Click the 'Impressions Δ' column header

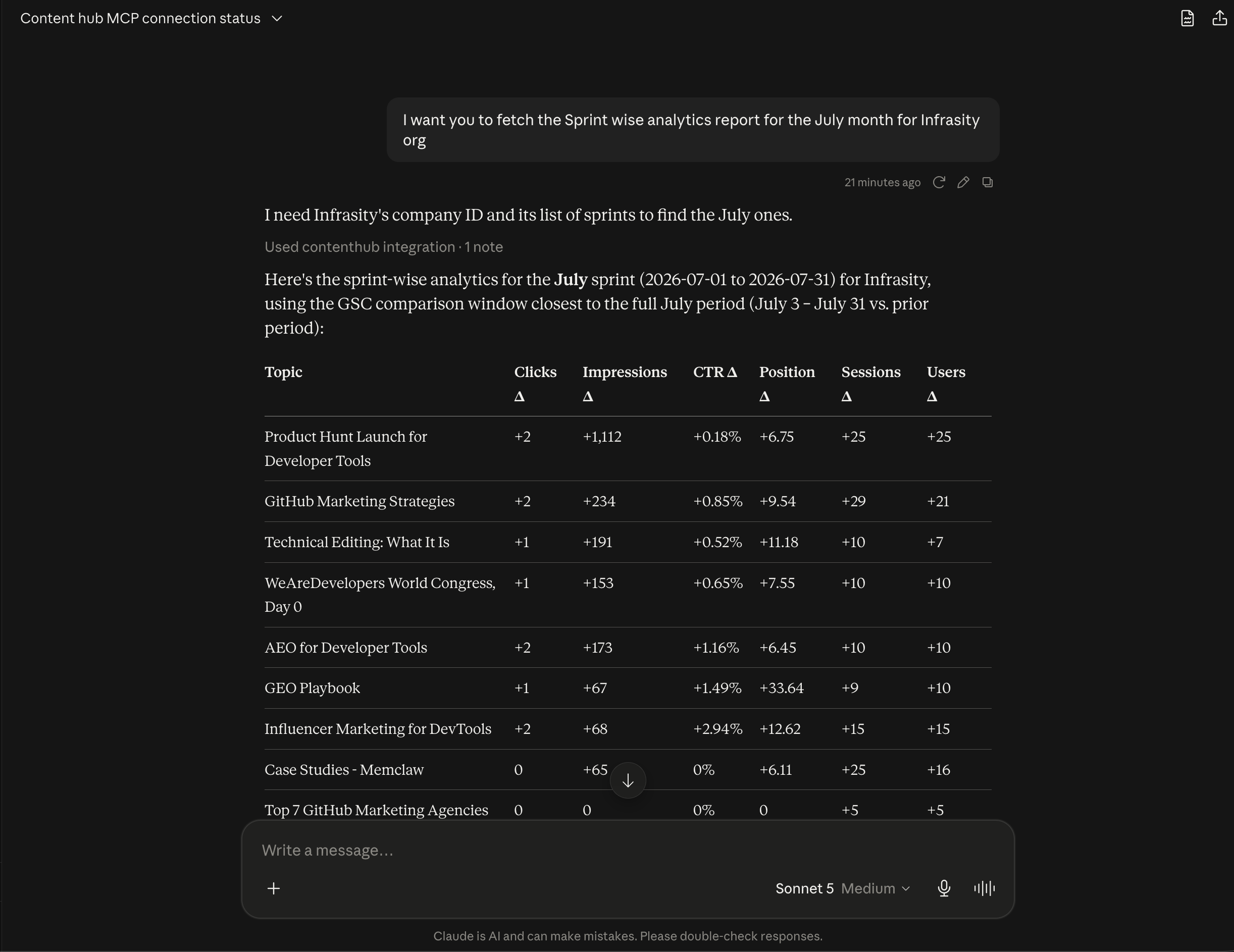pyautogui.click(x=625, y=384)
